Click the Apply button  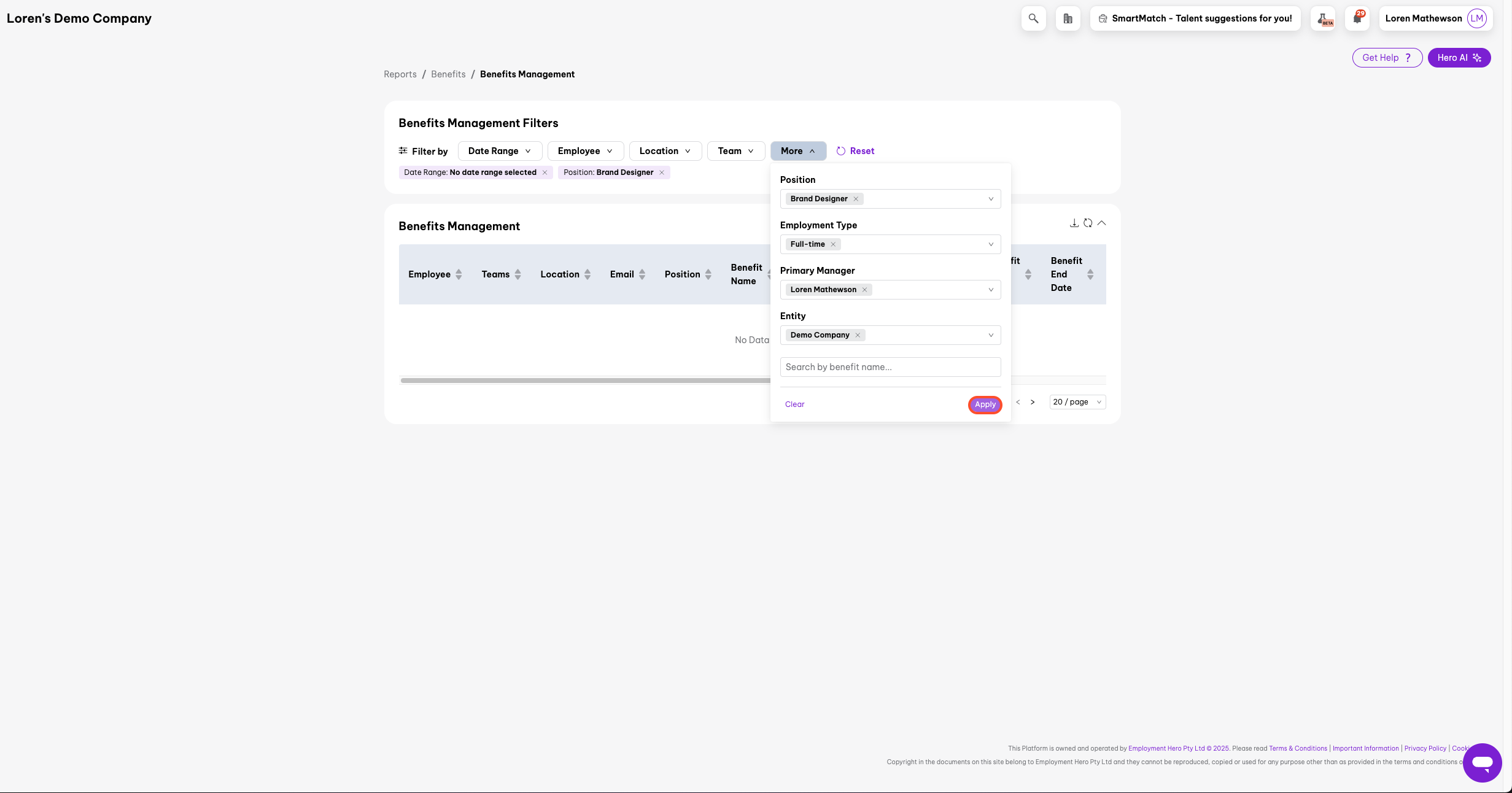[x=985, y=404]
